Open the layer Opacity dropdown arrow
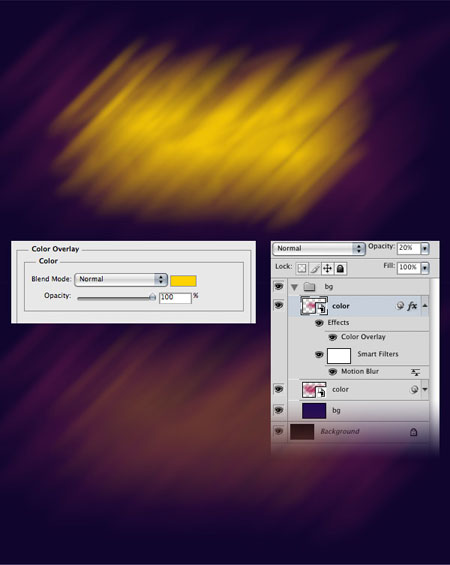450x565 pixels. click(425, 248)
